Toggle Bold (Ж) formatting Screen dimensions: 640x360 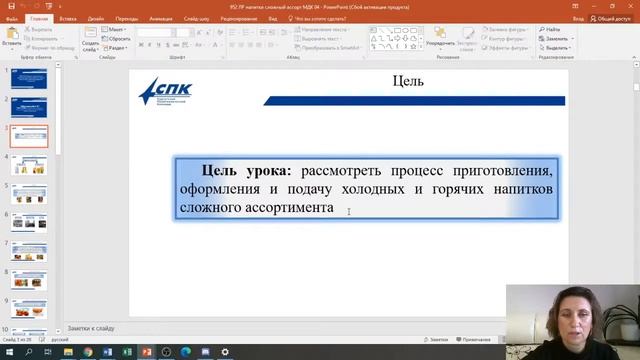141,45
